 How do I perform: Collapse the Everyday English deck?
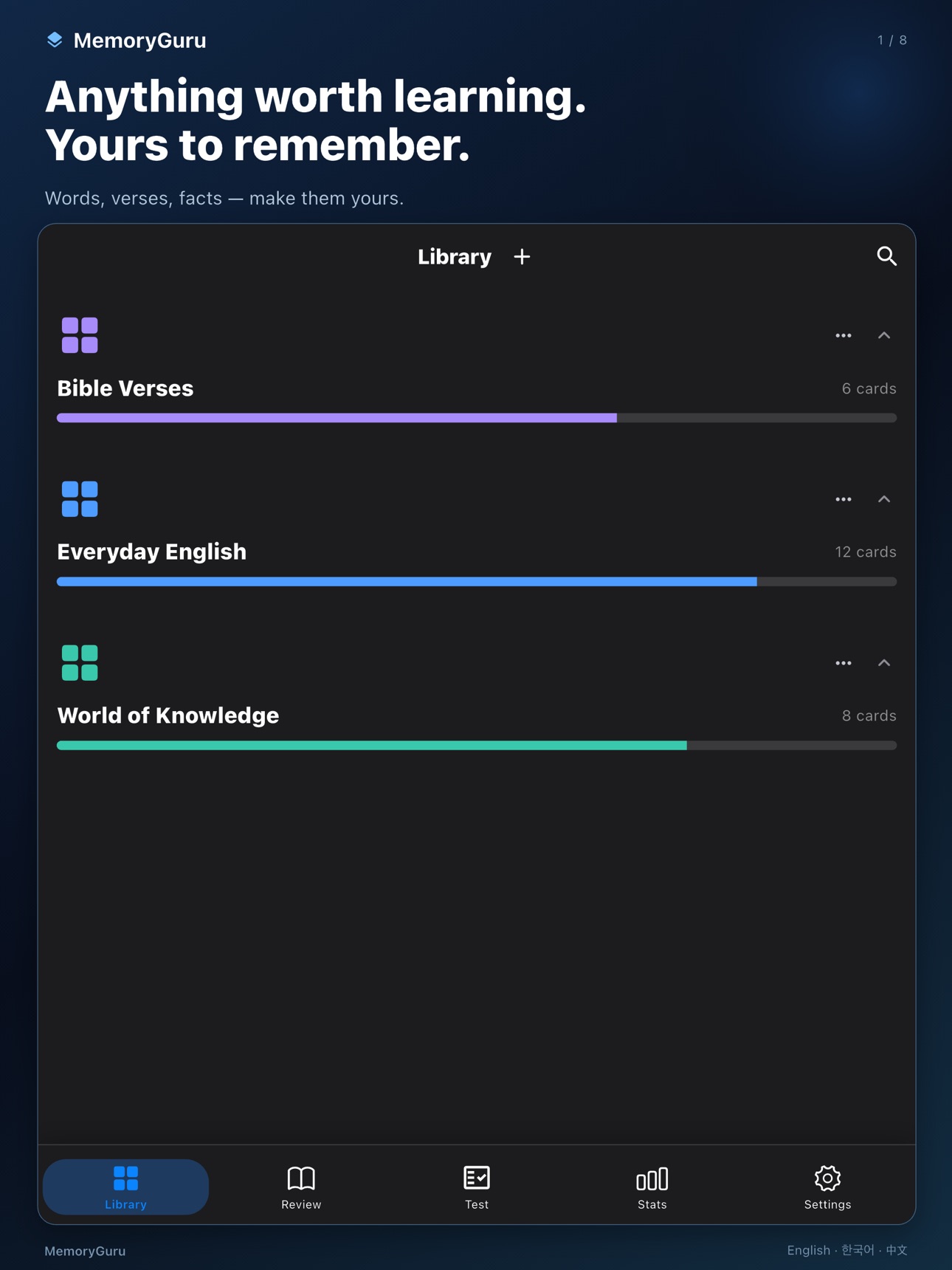(x=884, y=499)
